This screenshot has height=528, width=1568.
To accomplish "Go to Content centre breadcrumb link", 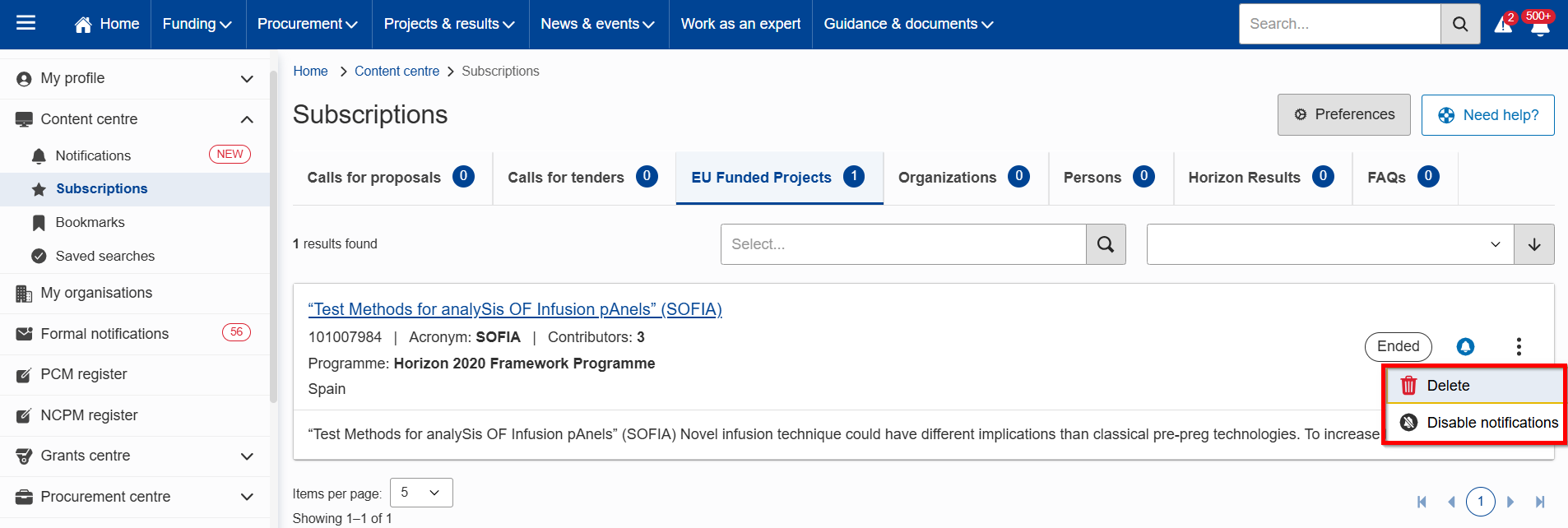I will pos(397,72).
